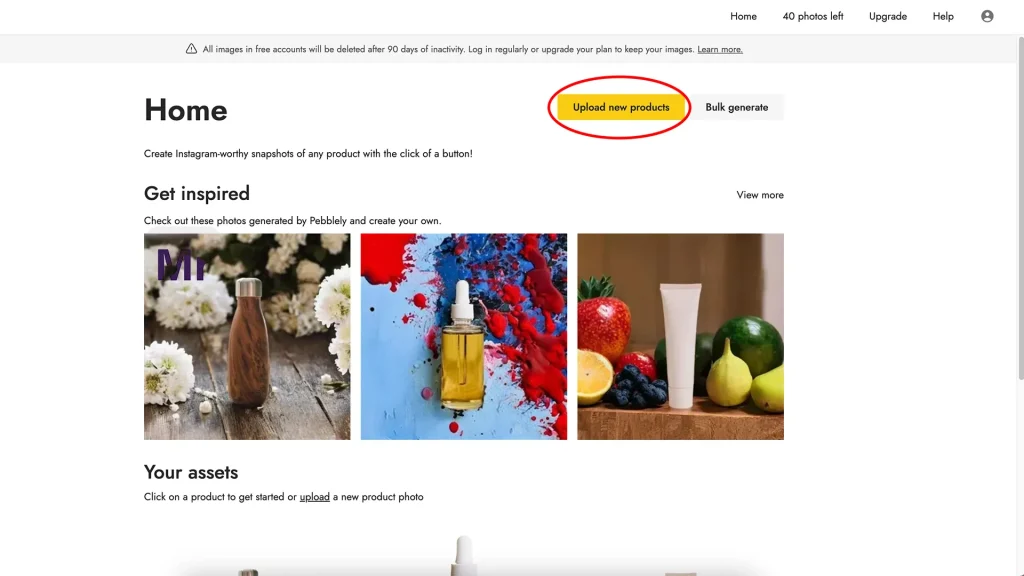Select the bottle cap asset at bottom left

tap(248, 572)
